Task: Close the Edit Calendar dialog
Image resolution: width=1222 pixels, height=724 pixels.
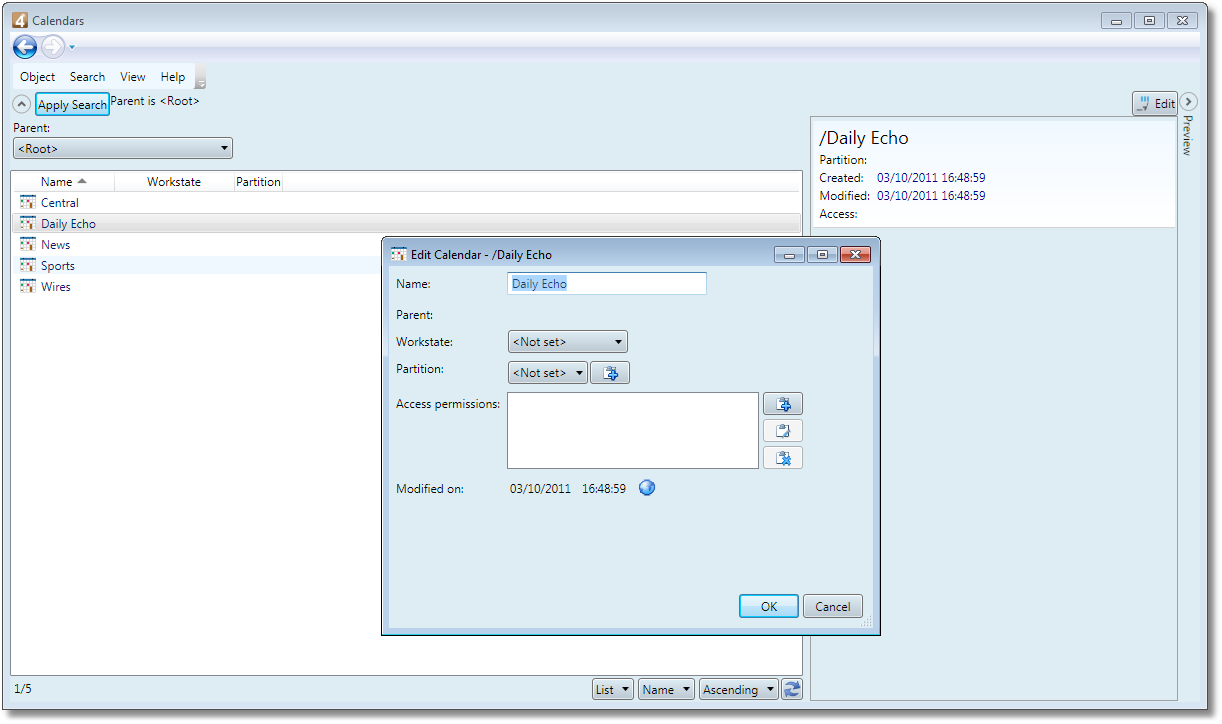Action: [855, 255]
